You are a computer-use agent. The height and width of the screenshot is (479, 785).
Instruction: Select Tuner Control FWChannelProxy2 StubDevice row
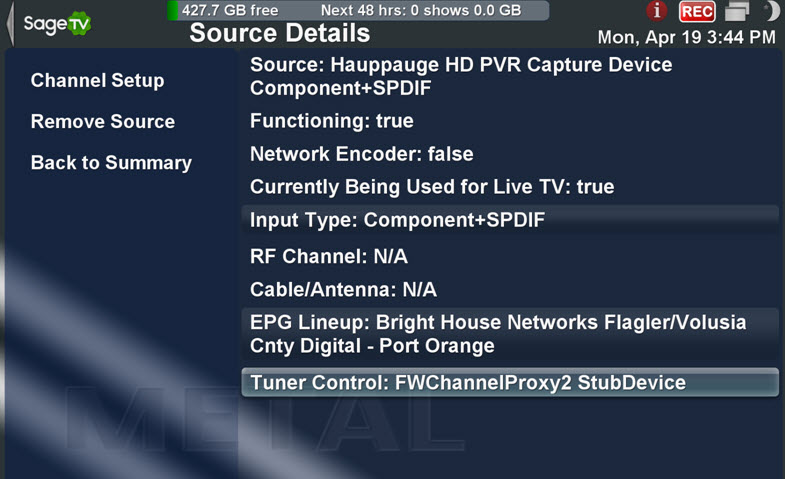coord(510,383)
